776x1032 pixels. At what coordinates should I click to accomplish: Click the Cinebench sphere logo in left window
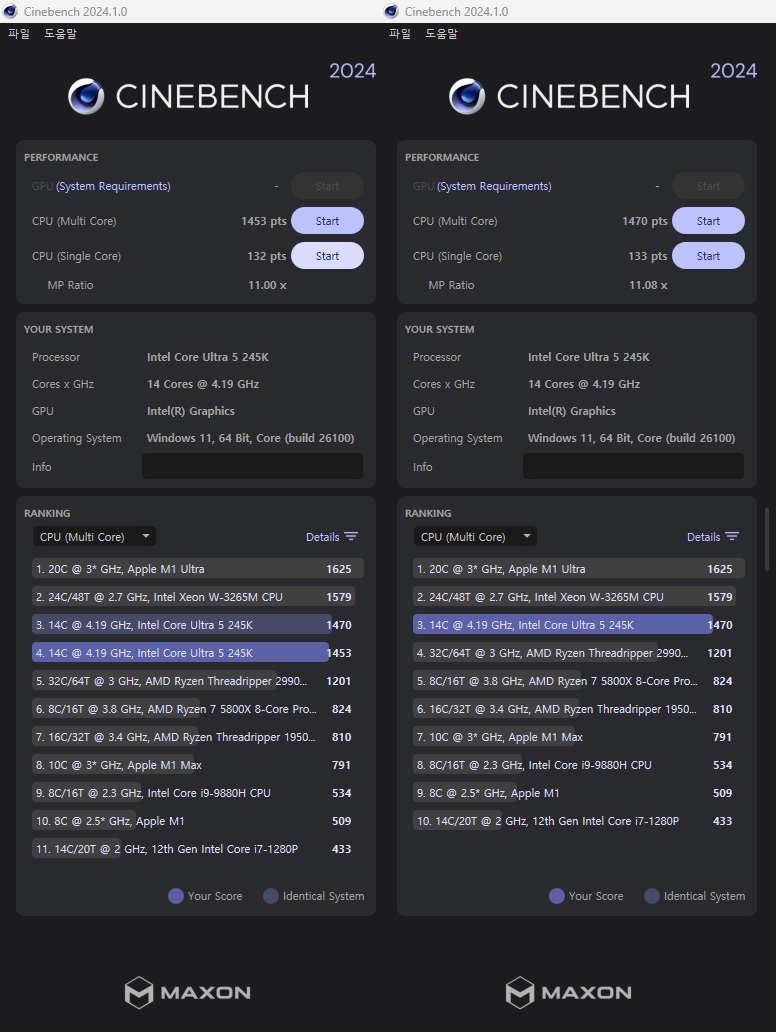(86, 96)
